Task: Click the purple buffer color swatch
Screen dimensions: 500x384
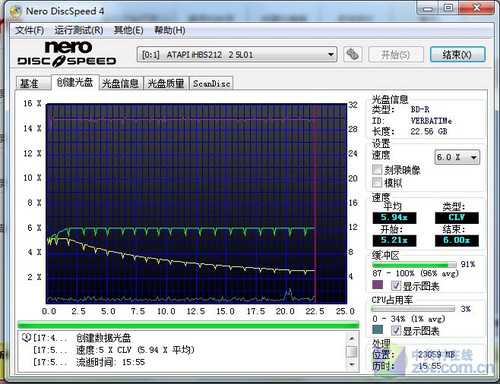Action: tap(378, 285)
